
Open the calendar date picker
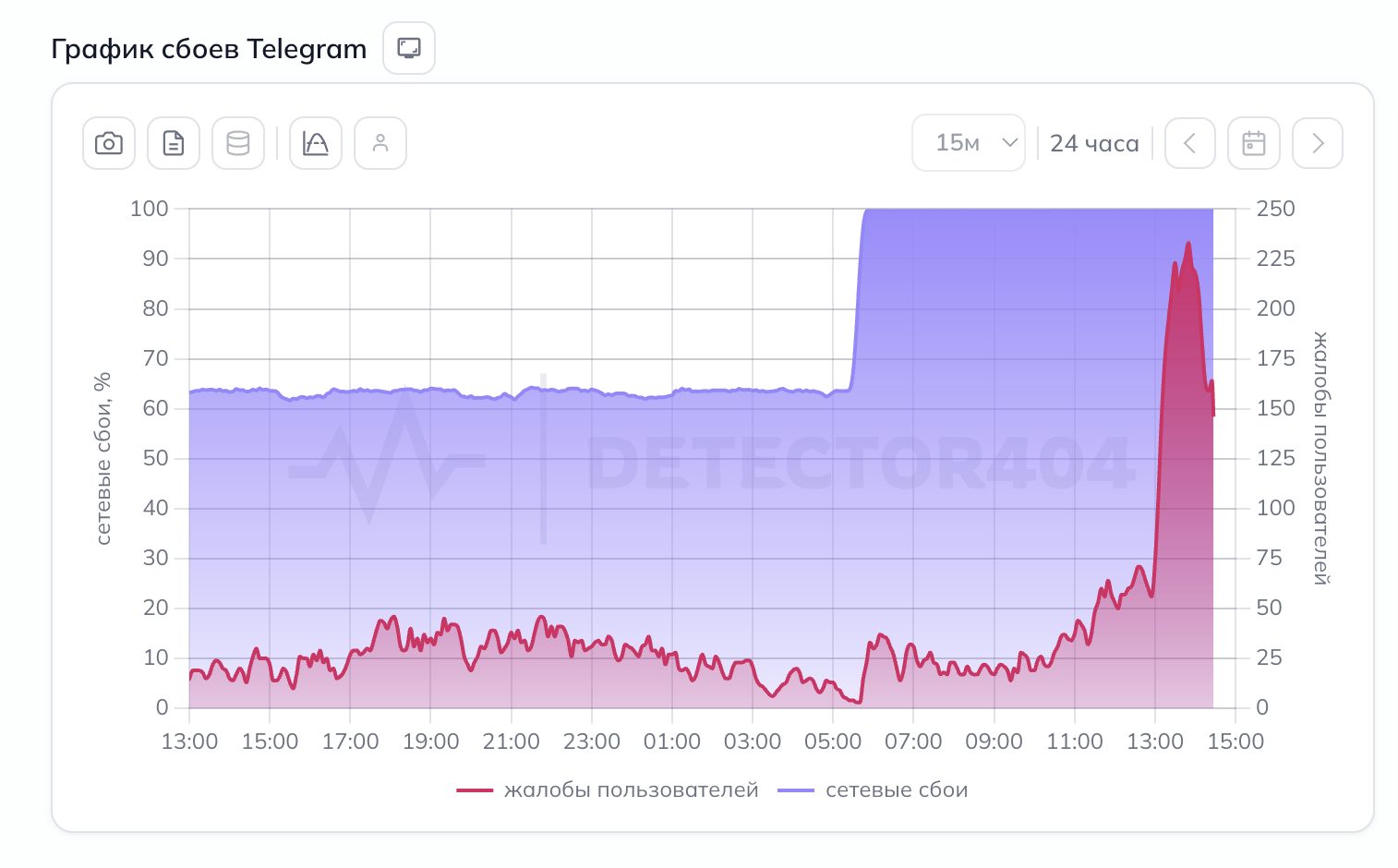pos(1252,143)
